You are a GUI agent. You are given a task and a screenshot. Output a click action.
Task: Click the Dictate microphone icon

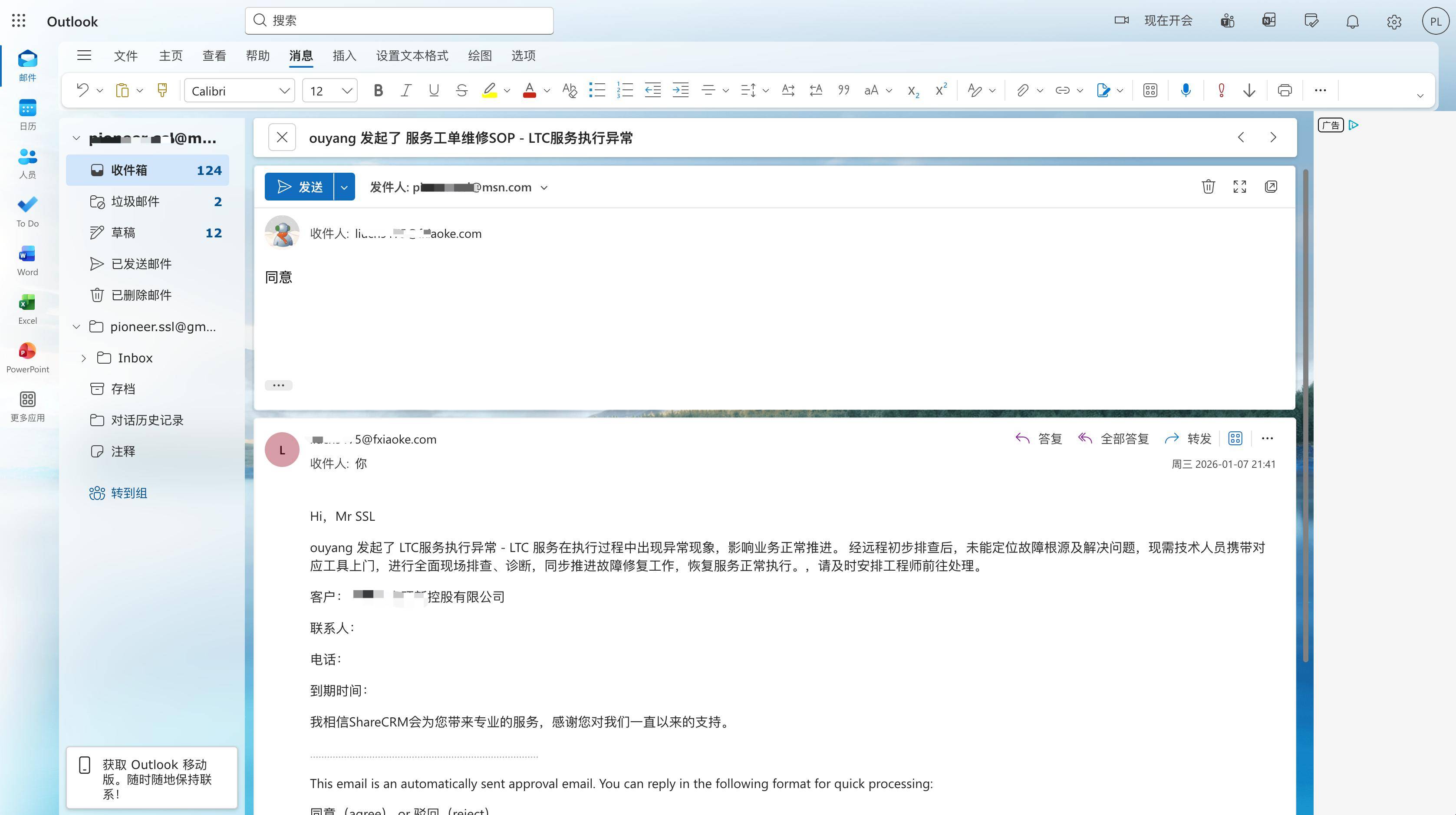point(1185,90)
